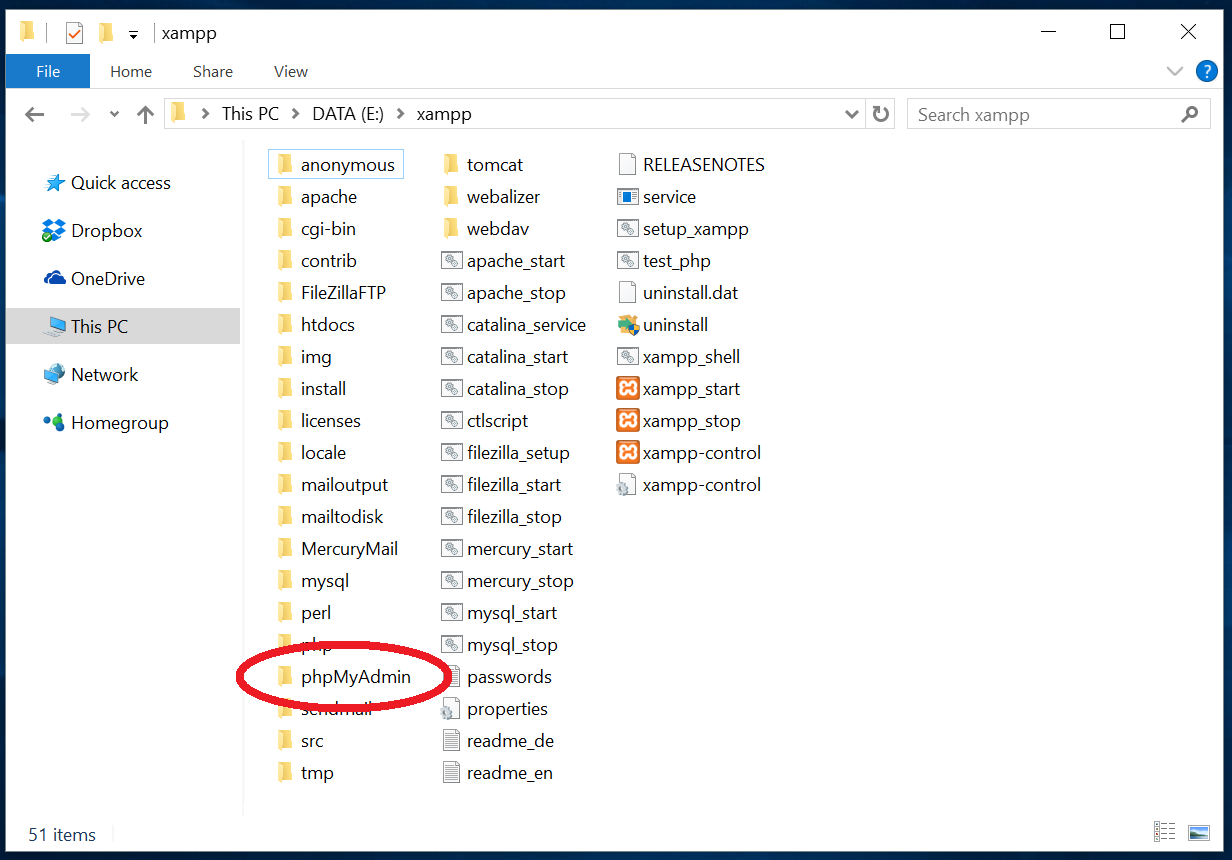Image resolution: width=1232 pixels, height=860 pixels.
Task: Select the anonymous folder
Action: point(336,165)
